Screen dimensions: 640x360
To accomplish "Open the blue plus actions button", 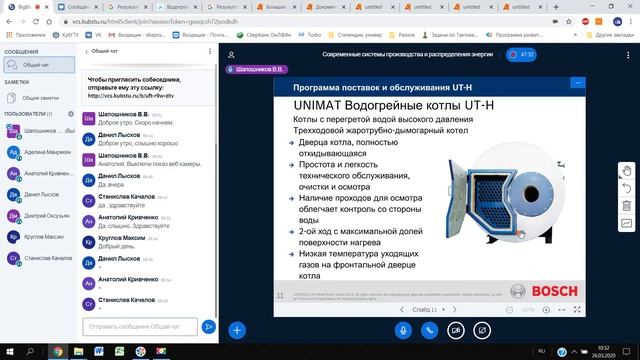I will click(x=237, y=330).
